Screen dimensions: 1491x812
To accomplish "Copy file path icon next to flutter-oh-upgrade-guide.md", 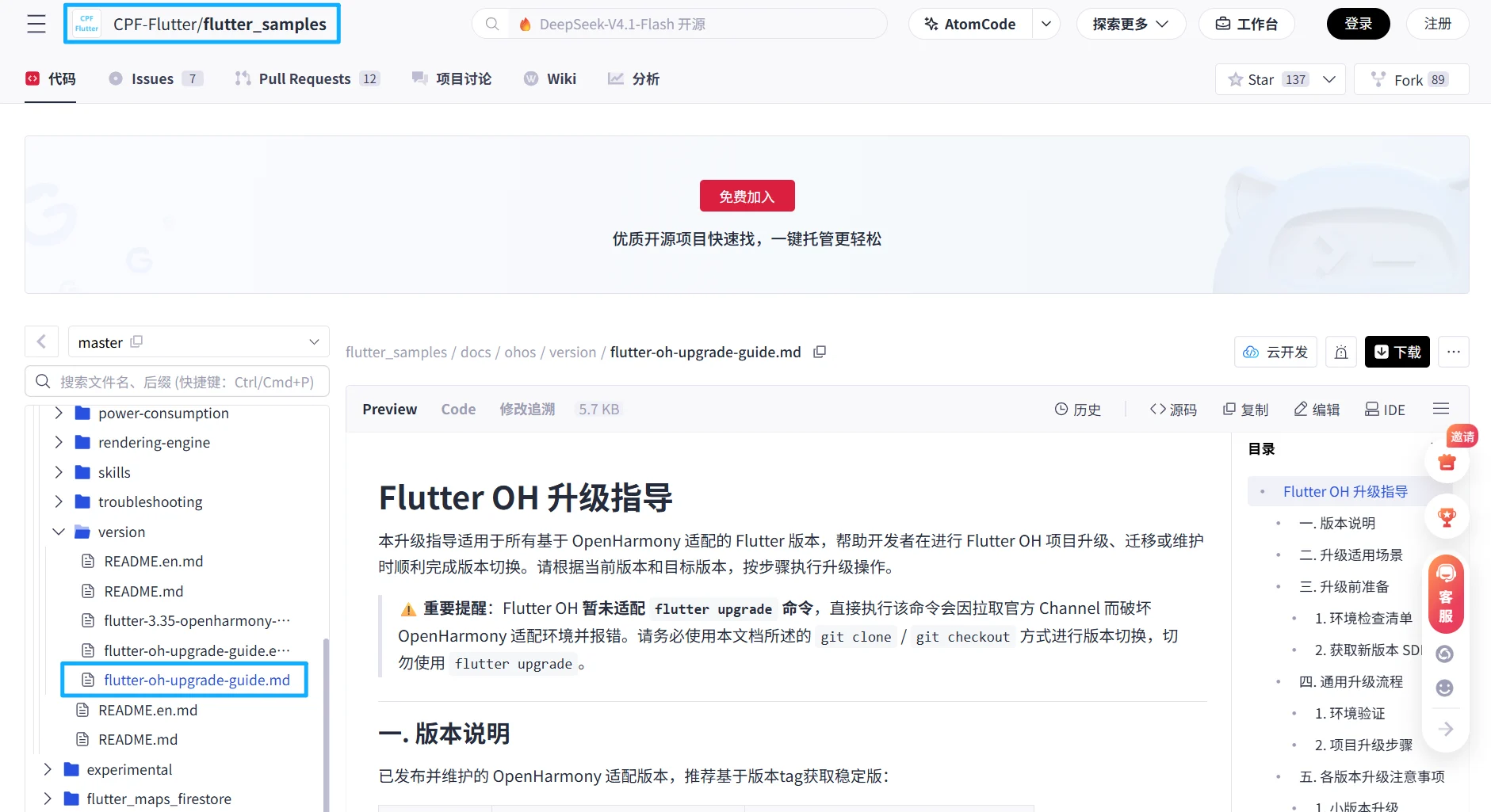I will 820,352.
